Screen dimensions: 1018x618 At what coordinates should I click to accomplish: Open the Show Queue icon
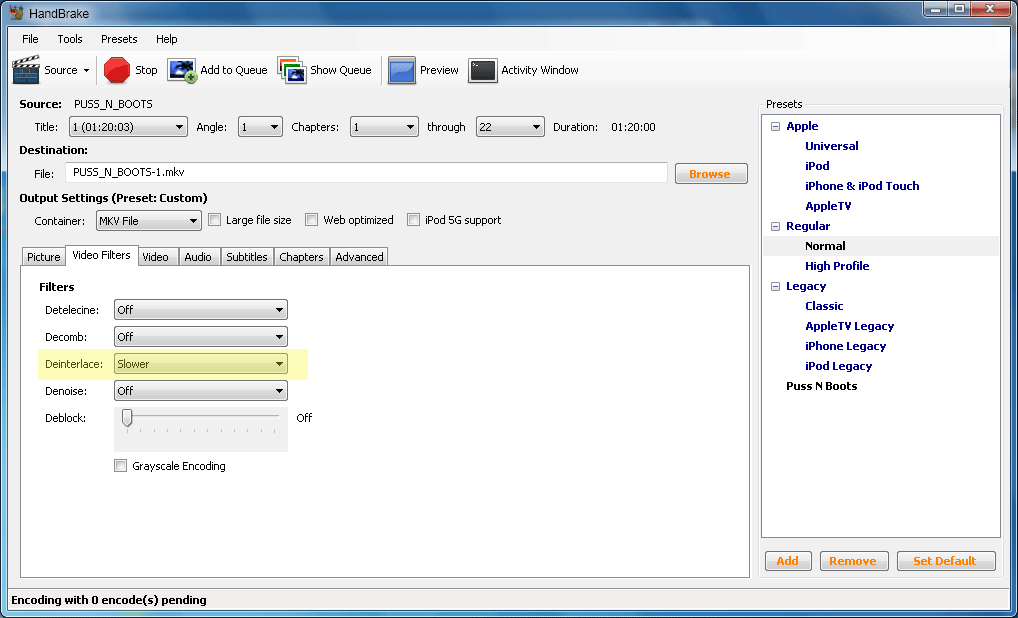291,70
